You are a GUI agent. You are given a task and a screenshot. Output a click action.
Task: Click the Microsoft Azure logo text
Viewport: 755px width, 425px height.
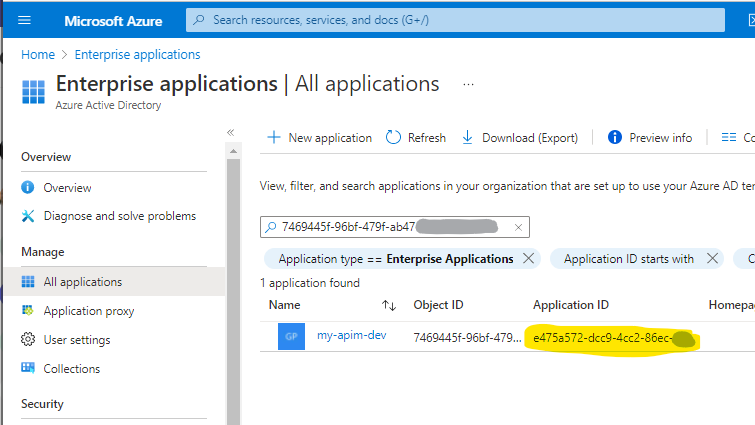coord(113,21)
